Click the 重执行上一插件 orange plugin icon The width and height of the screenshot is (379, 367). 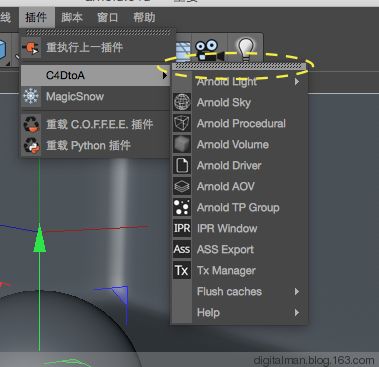[x=31, y=48]
